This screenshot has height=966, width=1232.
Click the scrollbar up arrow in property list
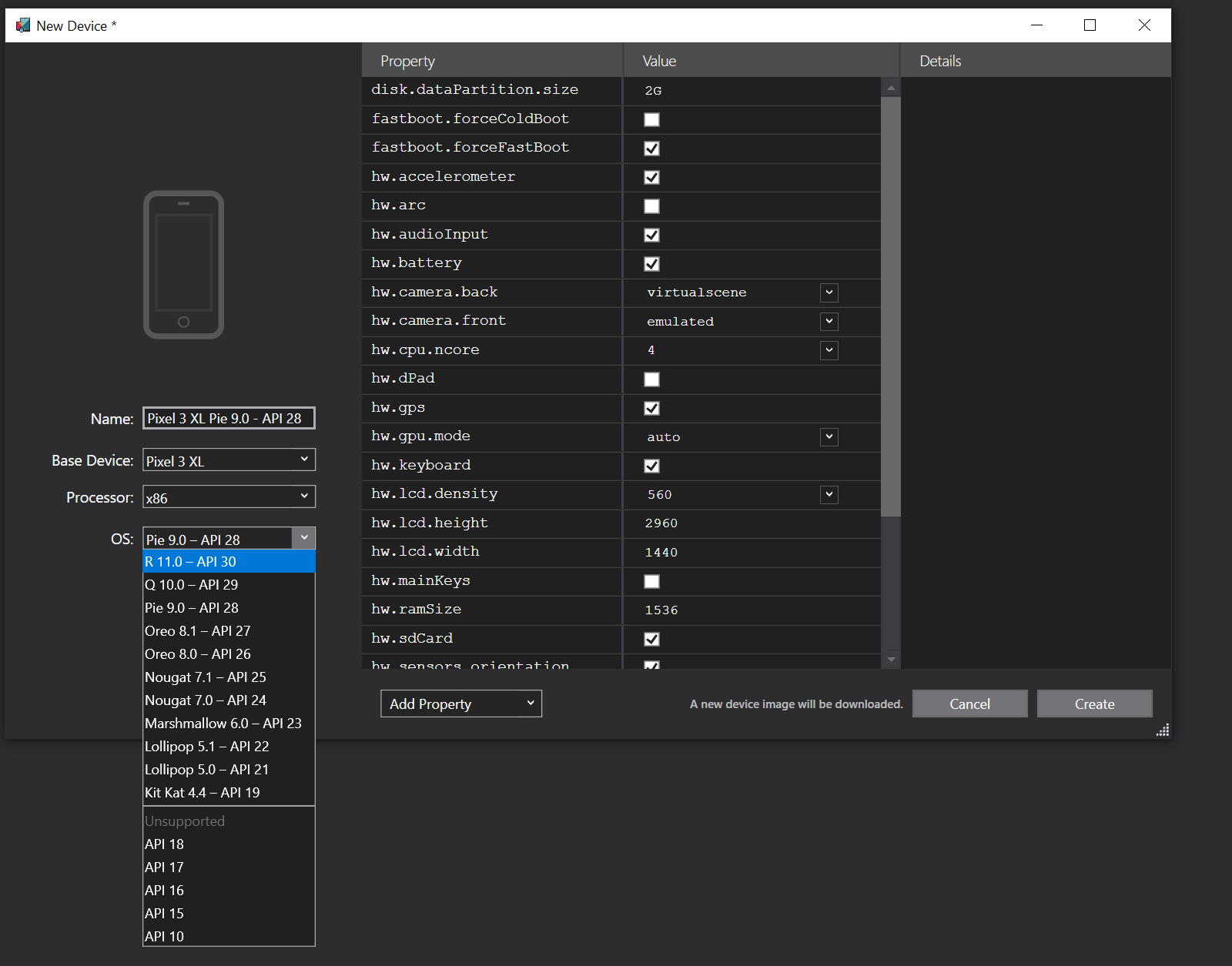(x=891, y=89)
